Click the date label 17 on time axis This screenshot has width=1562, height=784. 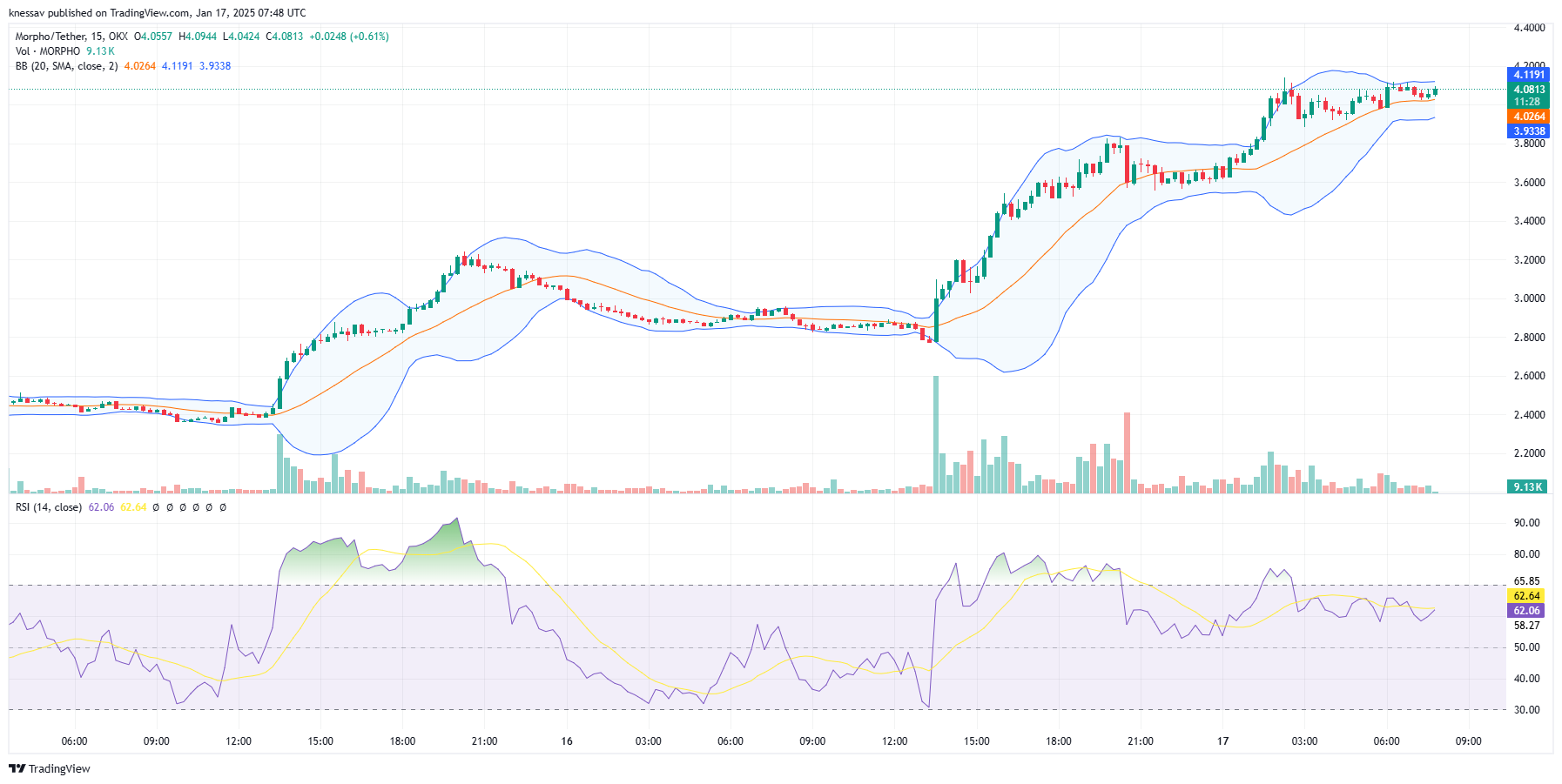point(1222,741)
